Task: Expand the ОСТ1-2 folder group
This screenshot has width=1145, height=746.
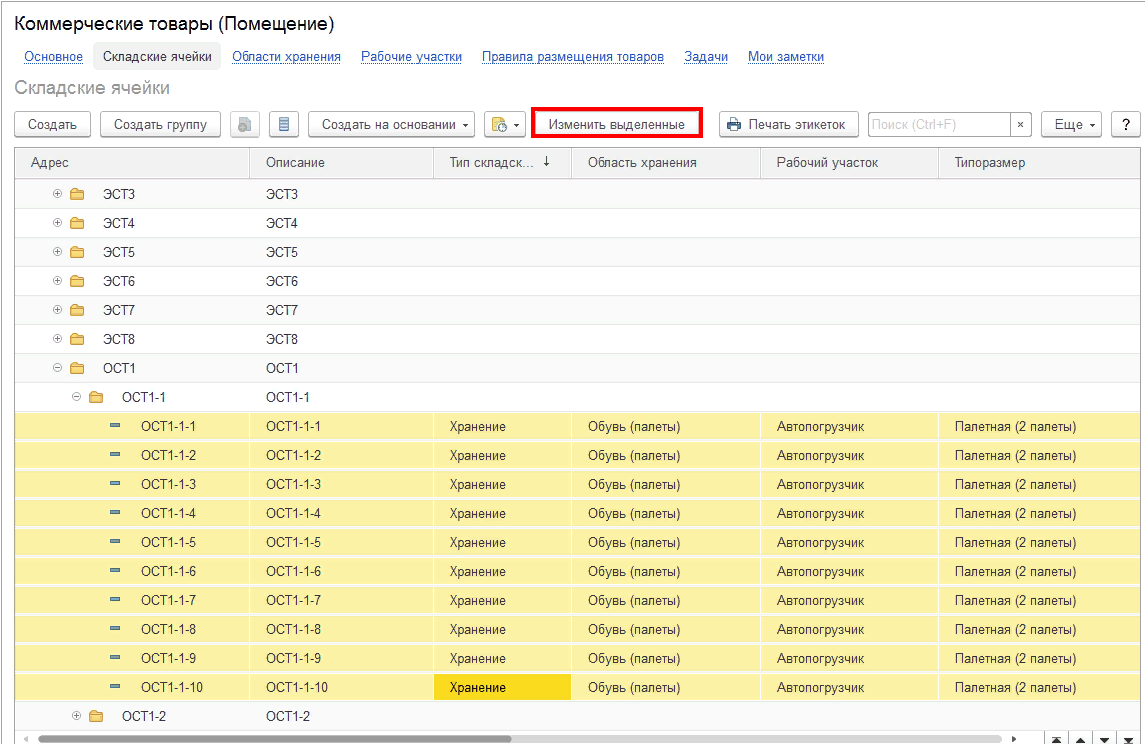Action: click(x=76, y=716)
